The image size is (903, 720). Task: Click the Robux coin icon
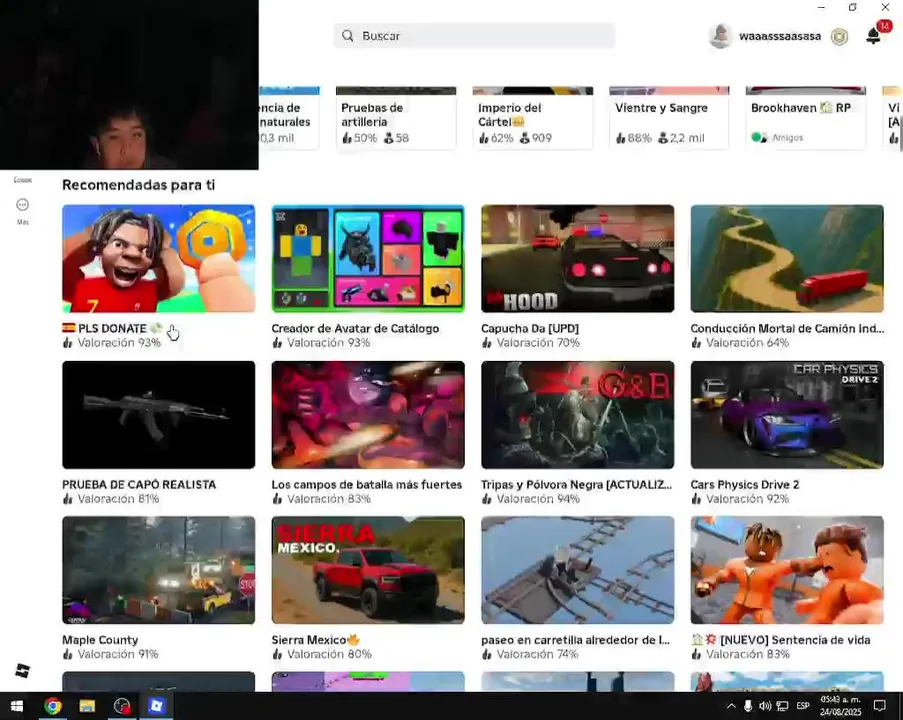(x=840, y=36)
